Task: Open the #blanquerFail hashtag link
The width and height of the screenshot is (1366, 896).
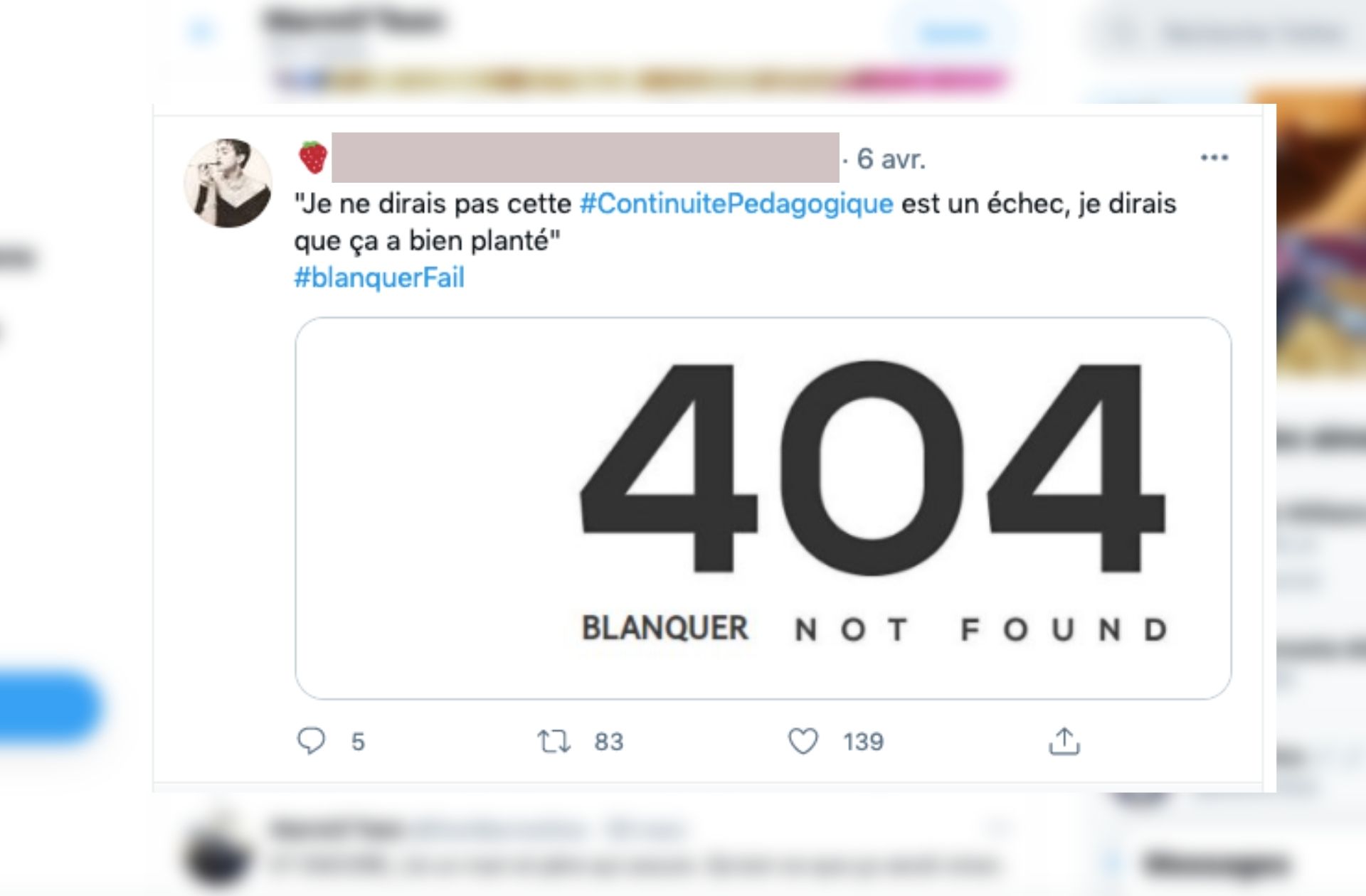Action: coord(379,277)
